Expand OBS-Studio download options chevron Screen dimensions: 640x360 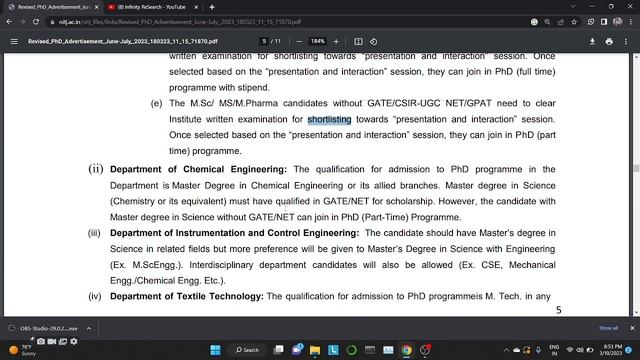(89, 328)
